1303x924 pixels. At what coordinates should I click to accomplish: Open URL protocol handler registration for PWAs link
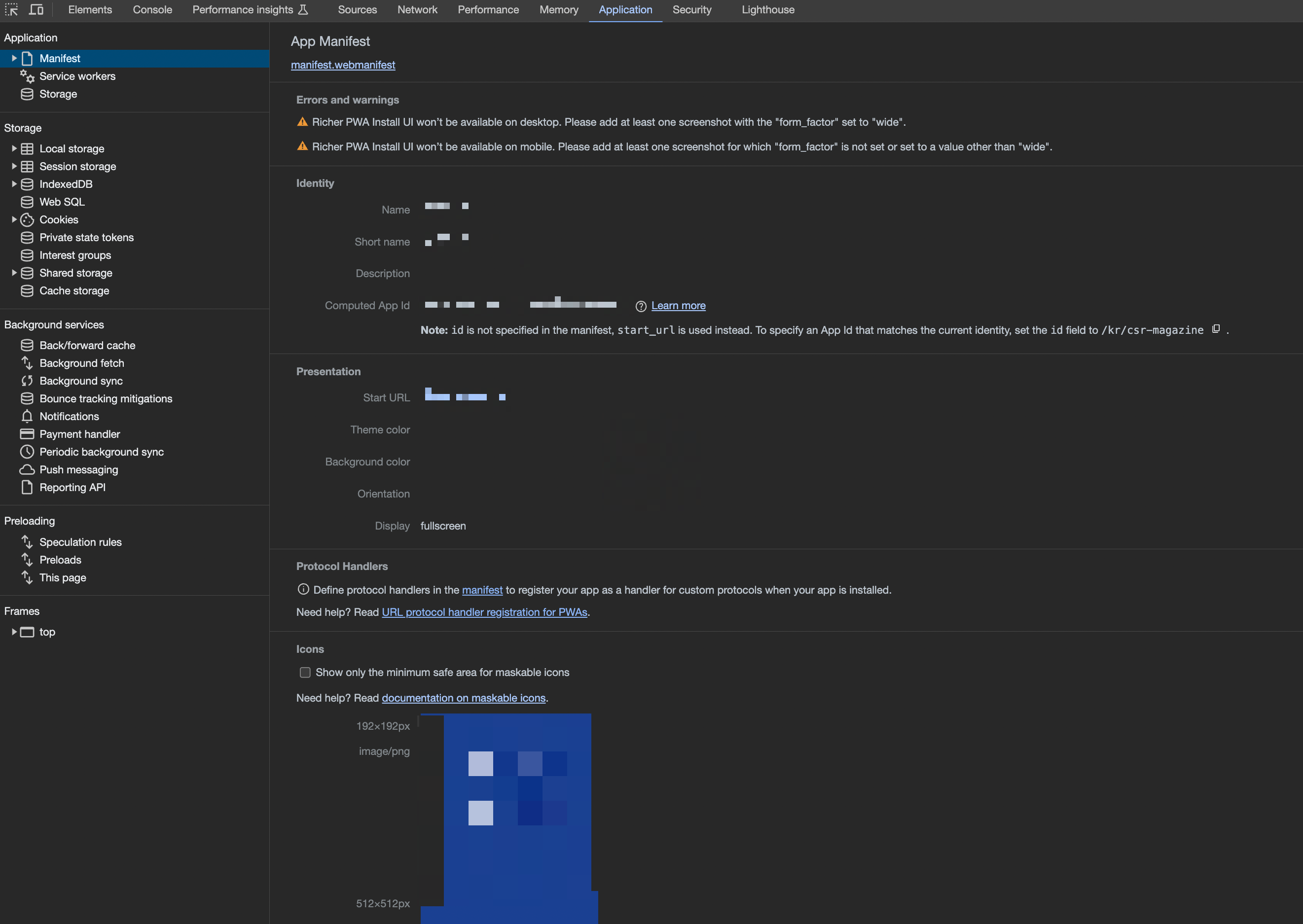484,612
